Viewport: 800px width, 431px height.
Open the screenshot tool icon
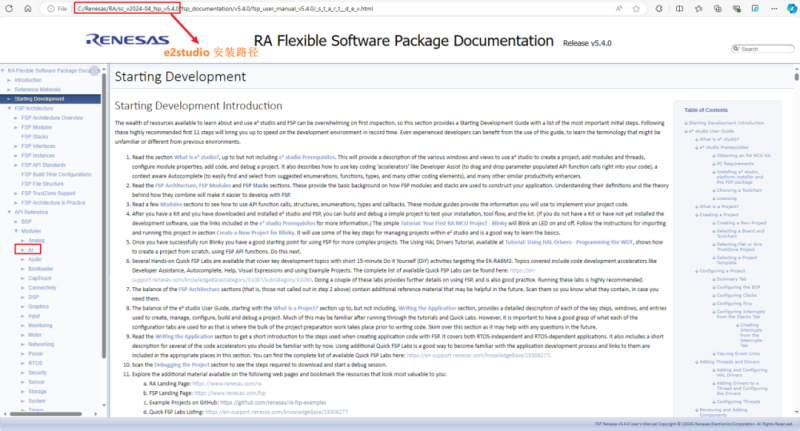(x=756, y=9)
